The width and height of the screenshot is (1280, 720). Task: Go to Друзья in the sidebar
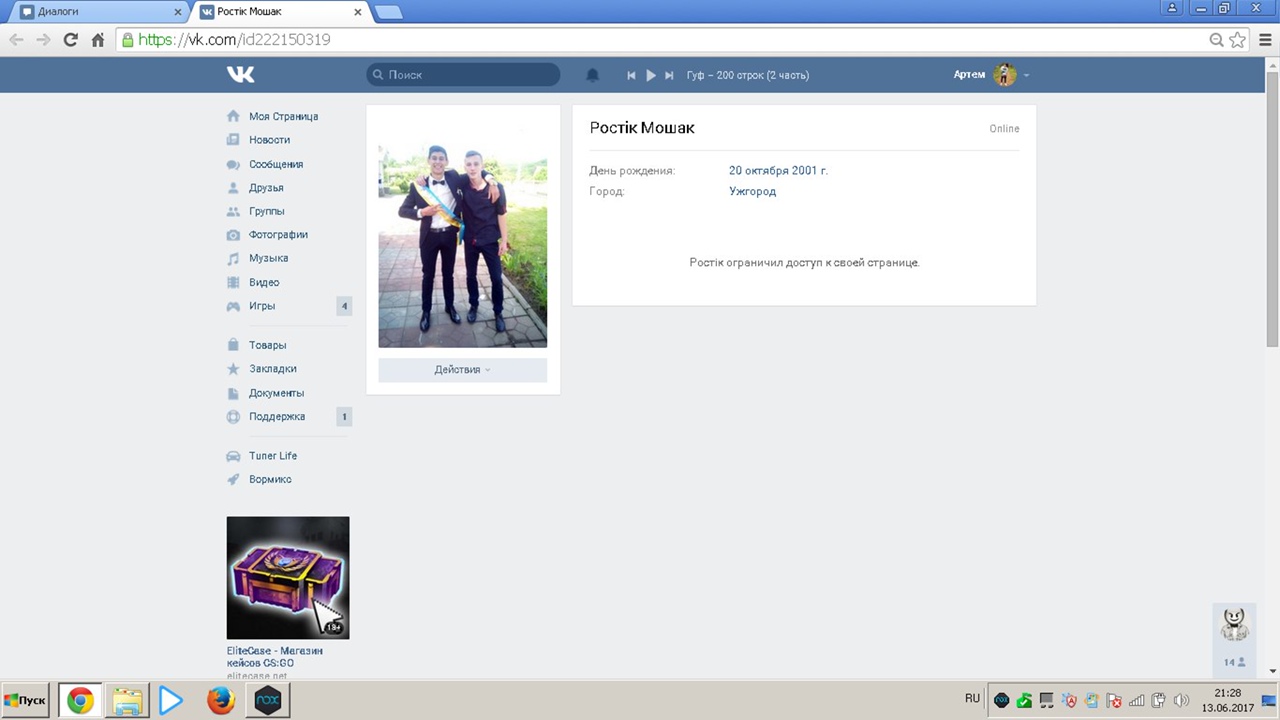[x=266, y=188]
